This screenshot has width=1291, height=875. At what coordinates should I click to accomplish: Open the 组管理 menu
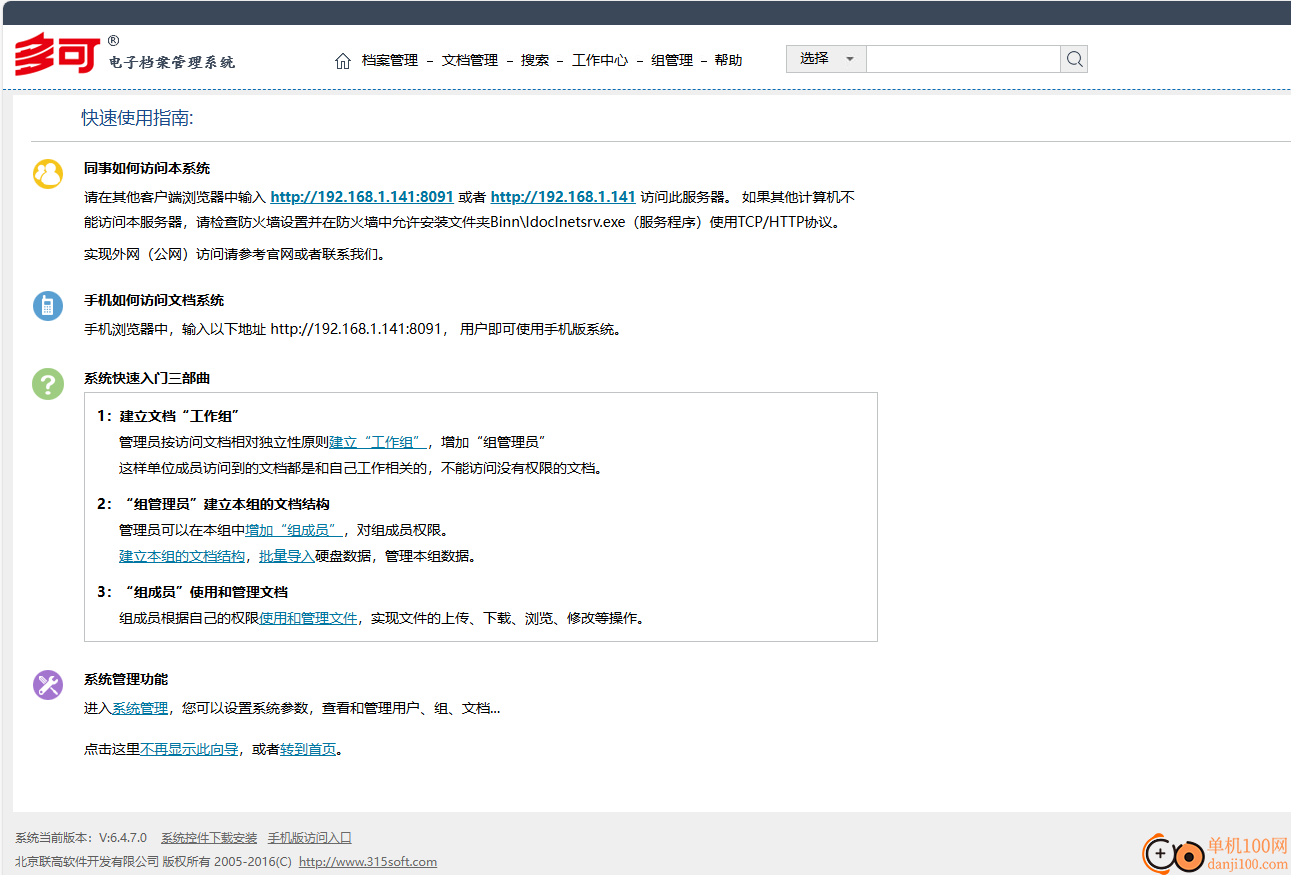(672, 60)
